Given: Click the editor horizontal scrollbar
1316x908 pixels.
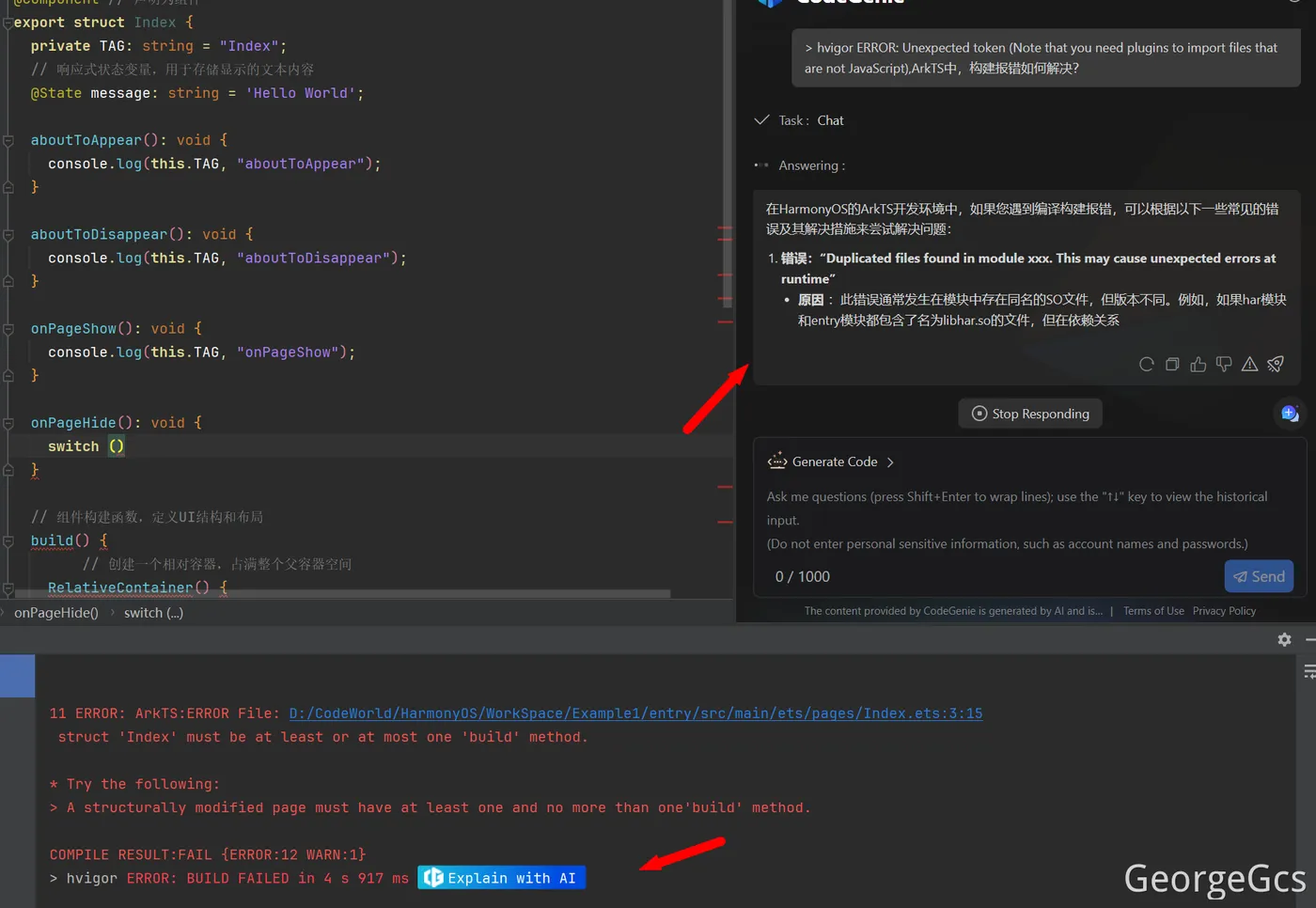Looking at the screenshot, I should [x=342, y=593].
